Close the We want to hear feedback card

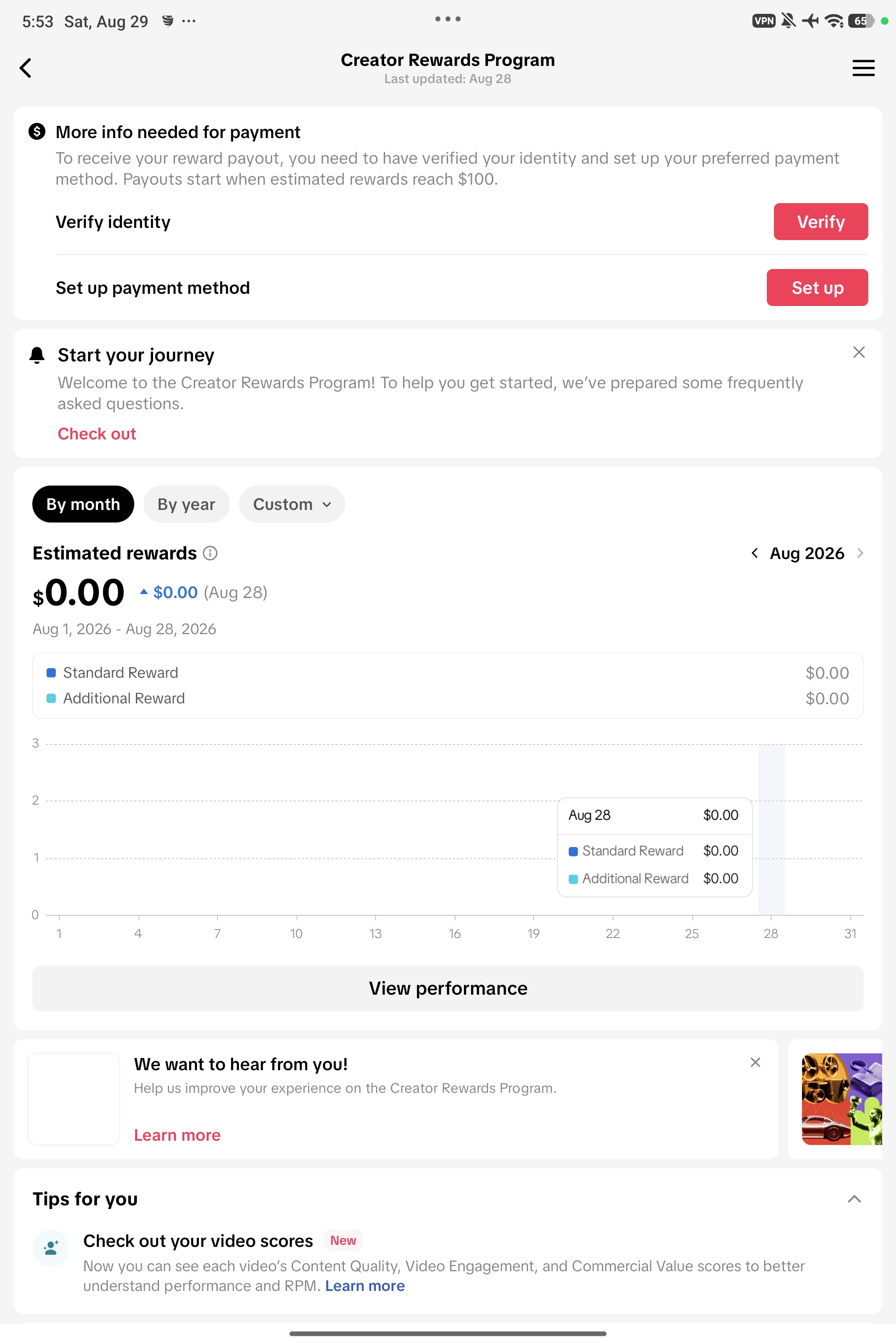click(x=755, y=1062)
